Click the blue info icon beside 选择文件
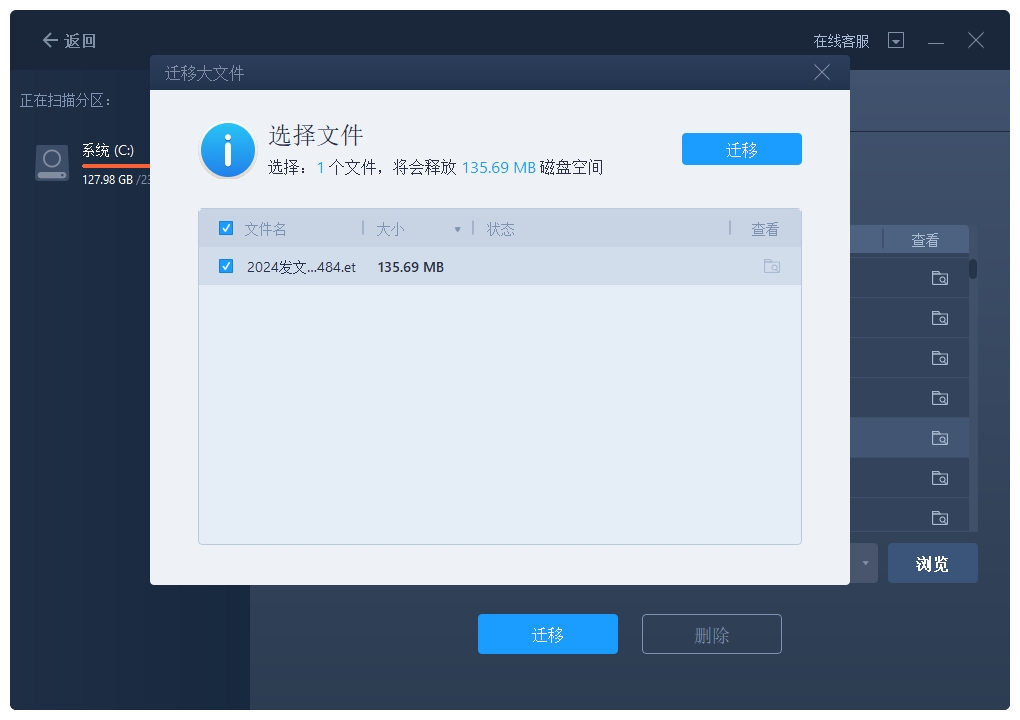The width and height of the screenshot is (1020, 720). (x=228, y=151)
